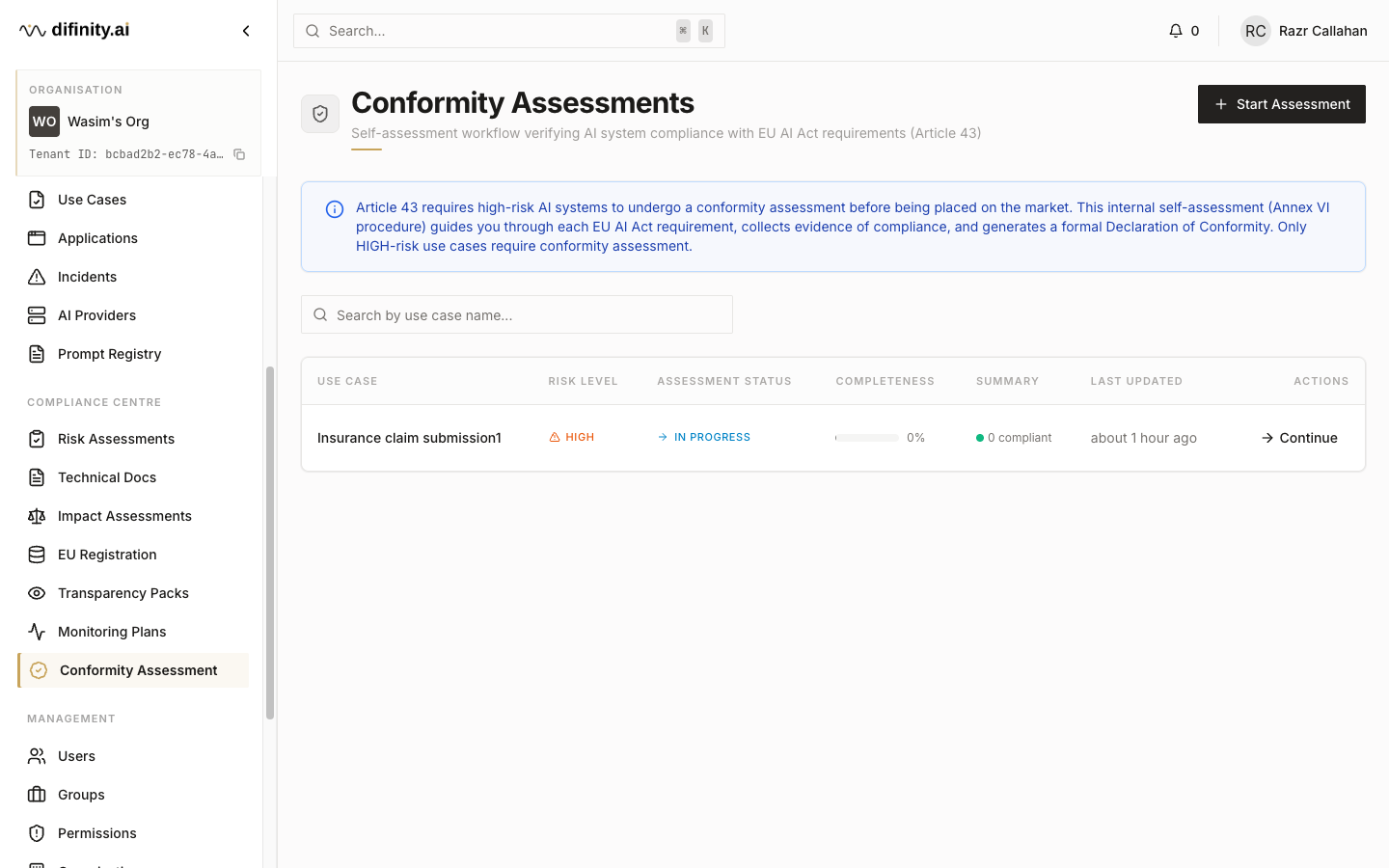Click the Applications window icon
Viewport: 1389px width, 868px height.
point(37,238)
